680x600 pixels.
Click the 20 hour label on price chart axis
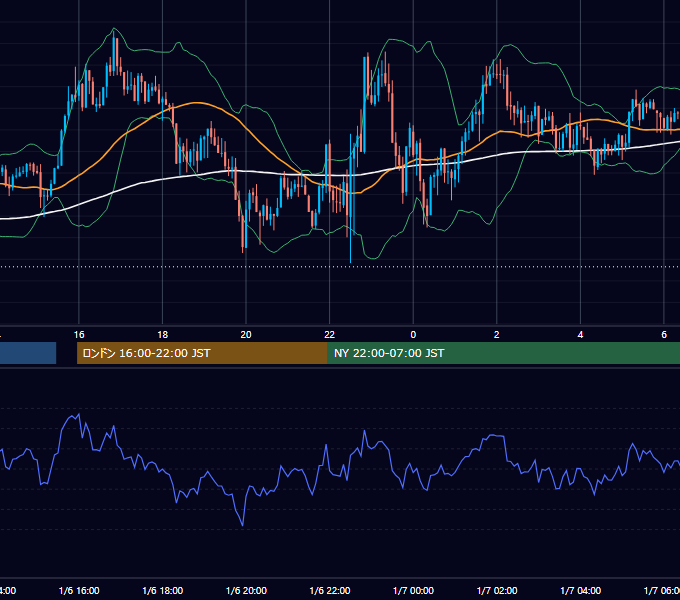click(x=246, y=335)
